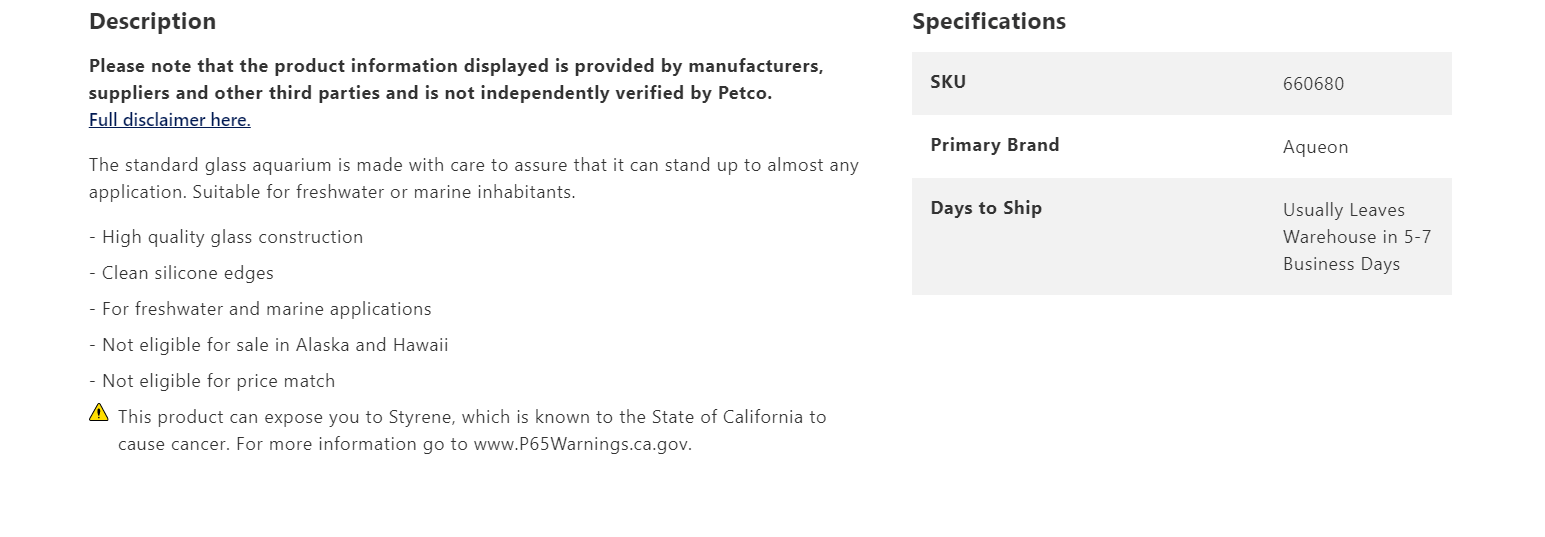
Task: Select the SKU number 660680
Action: click(1313, 84)
